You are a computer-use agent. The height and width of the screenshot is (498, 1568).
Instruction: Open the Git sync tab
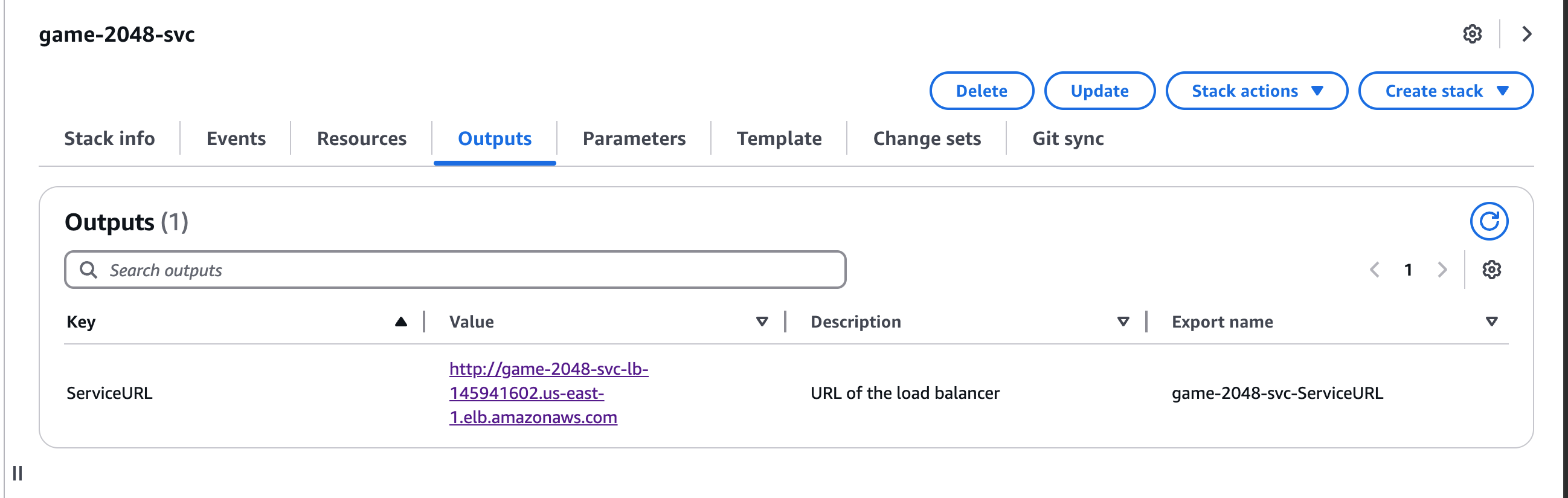click(x=1068, y=139)
